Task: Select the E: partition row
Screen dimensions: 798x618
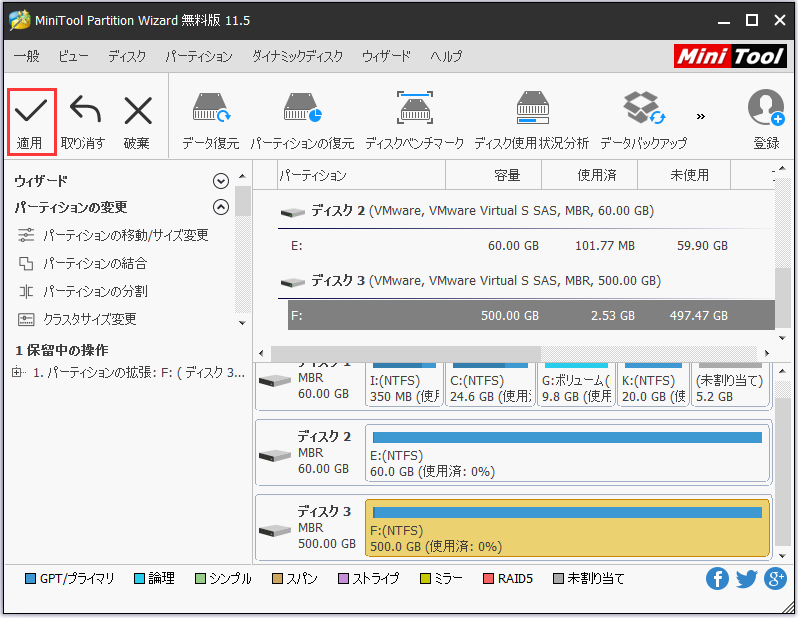Action: point(531,246)
